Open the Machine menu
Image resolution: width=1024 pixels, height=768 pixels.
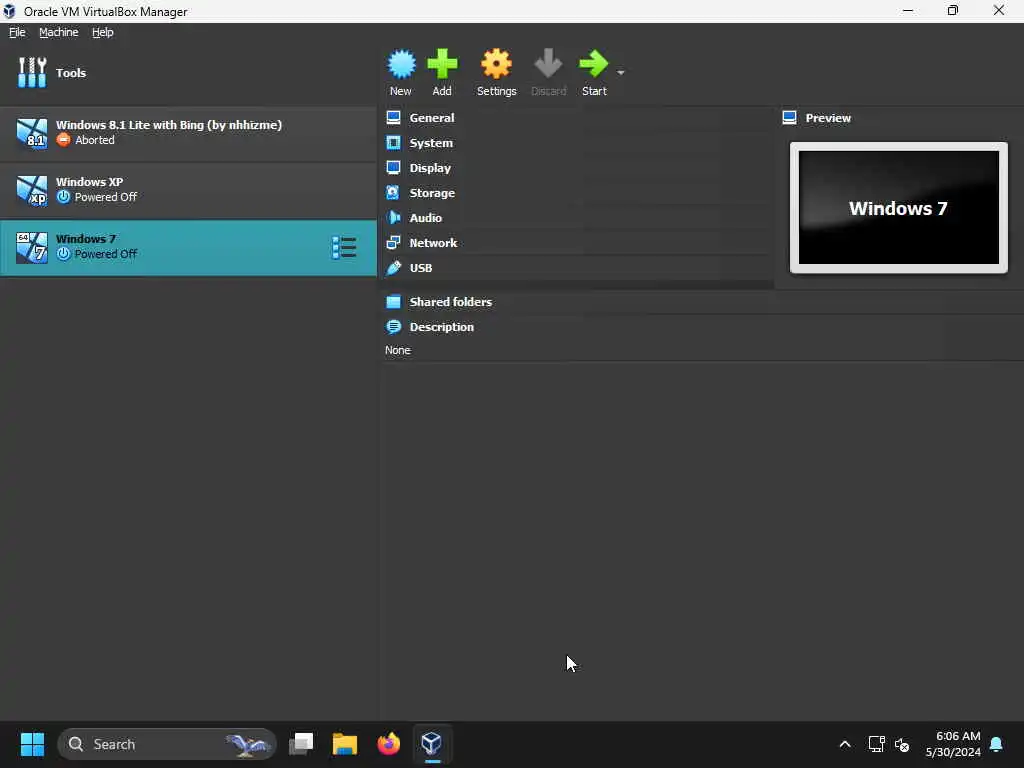pyautogui.click(x=58, y=32)
